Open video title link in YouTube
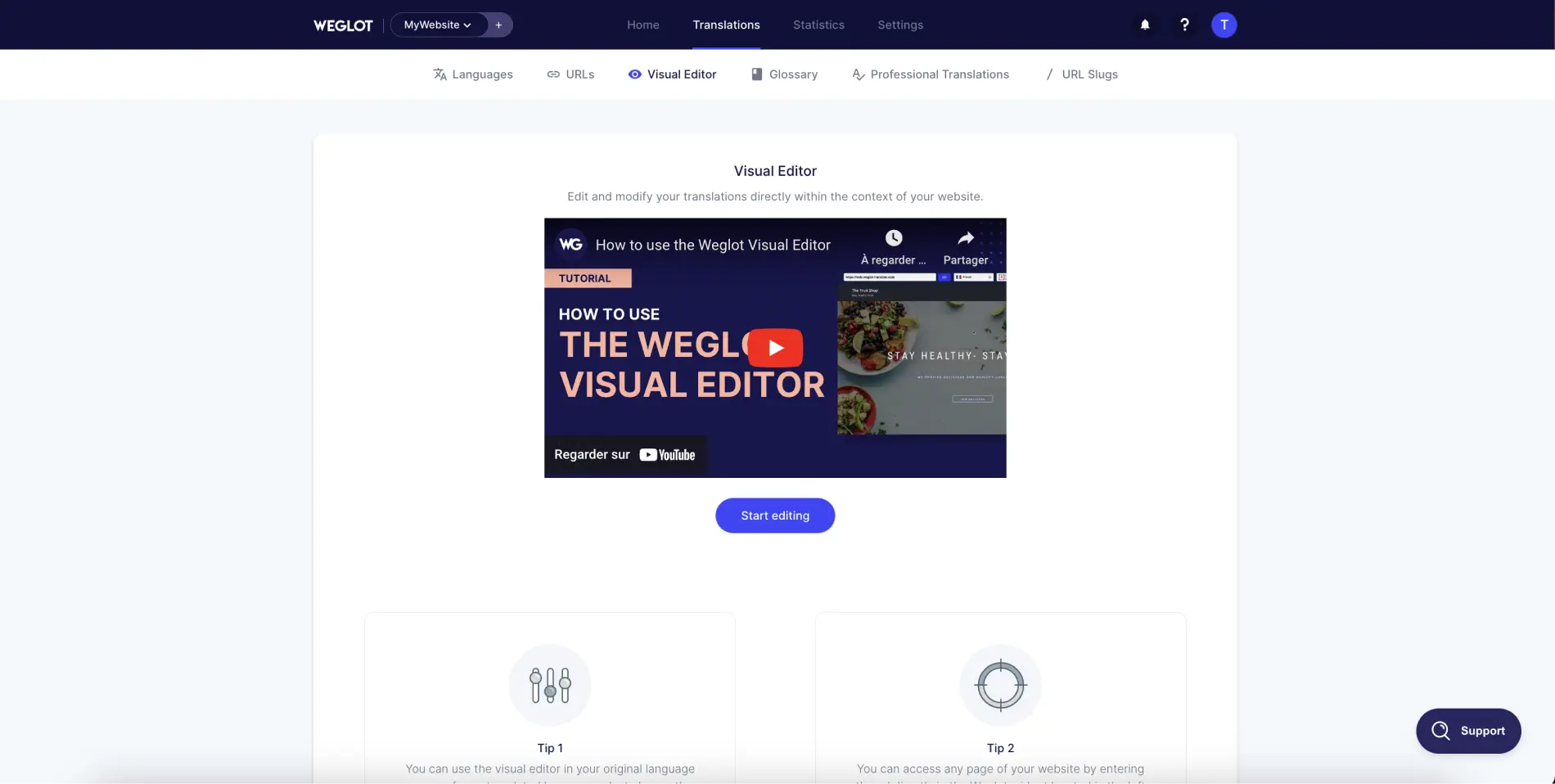Image resolution: width=1555 pixels, height=784 pixels. point(713,245)
